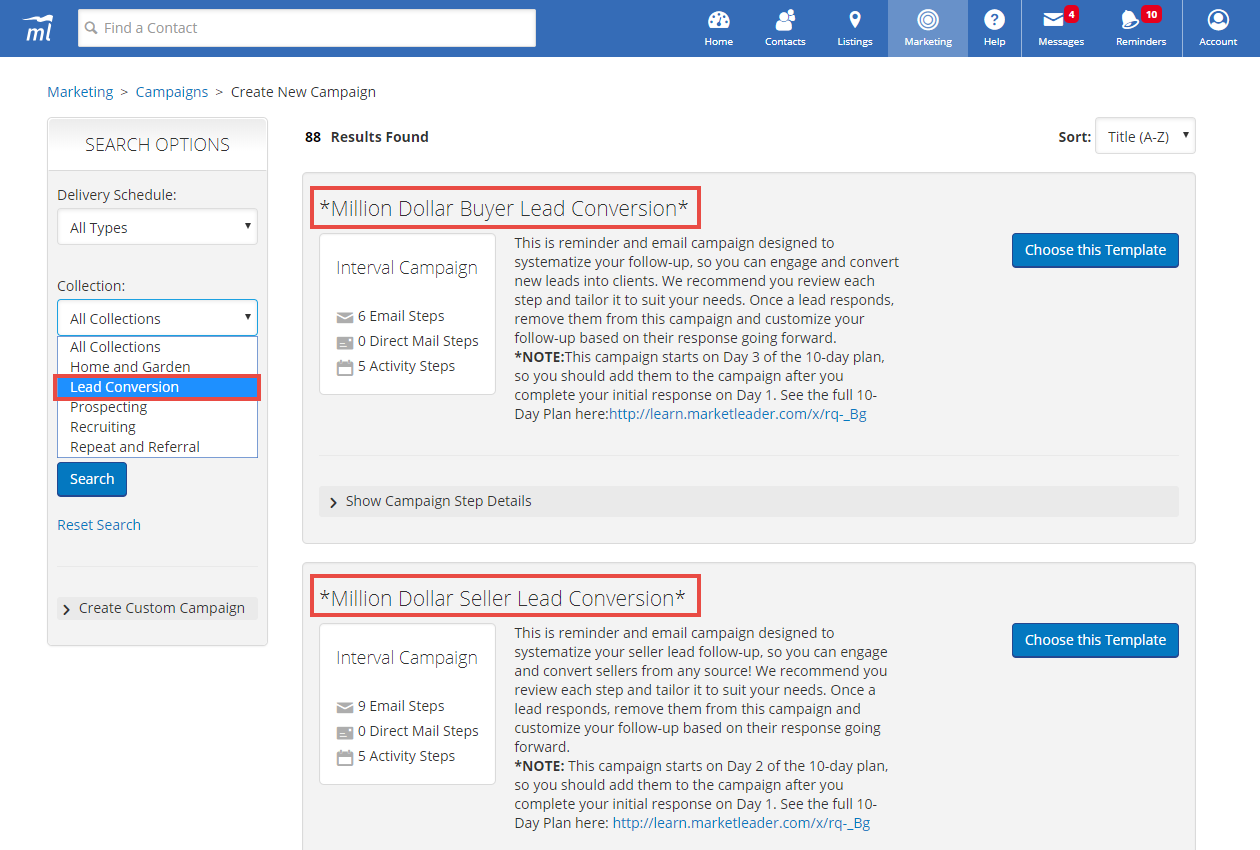Click the Million Dollar Buyer Lead Conversion title

coord(504,208)
